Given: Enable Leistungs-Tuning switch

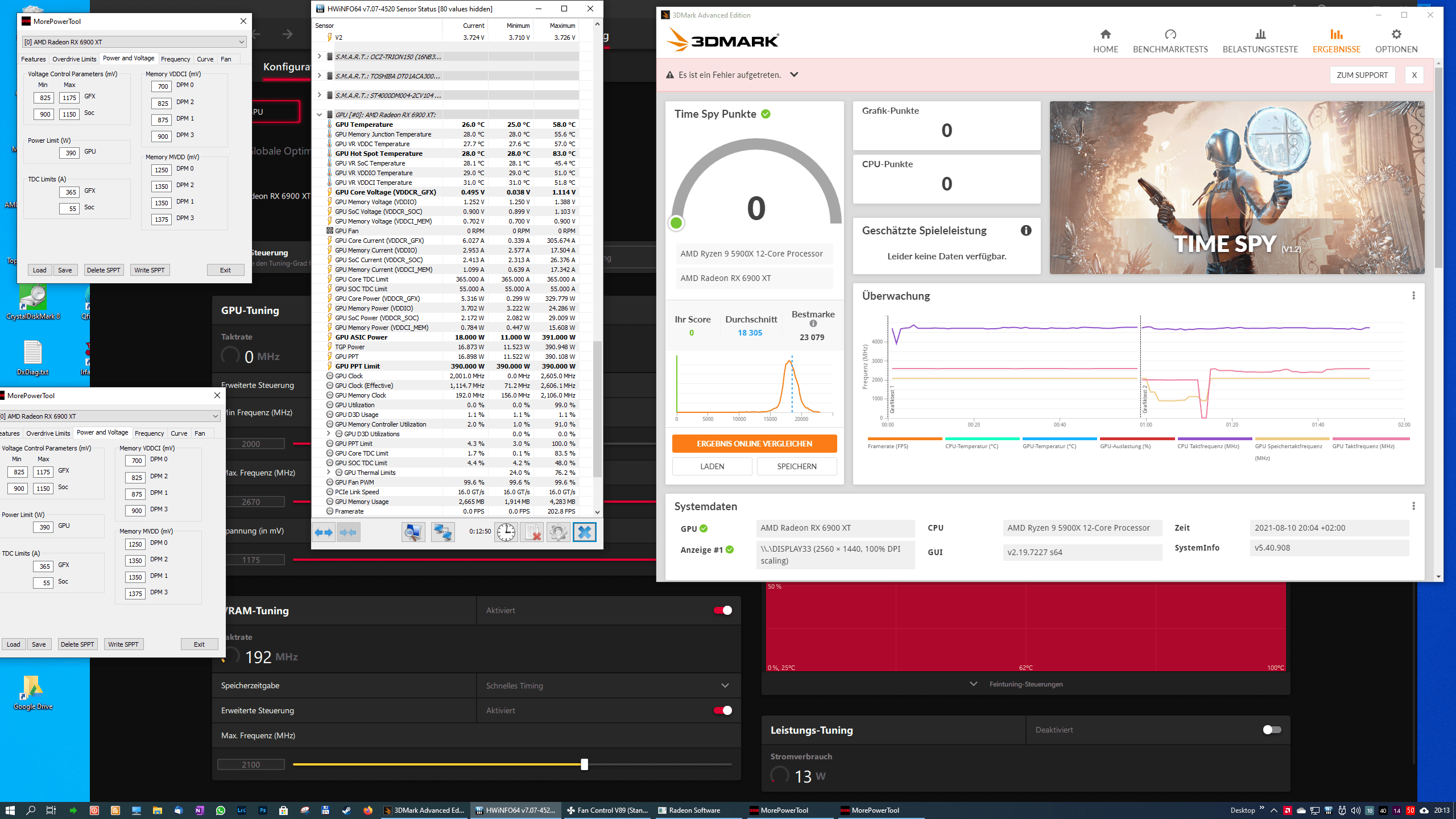Looking at the screenshot, I should pyautogui.click(x=1272, y=730).
